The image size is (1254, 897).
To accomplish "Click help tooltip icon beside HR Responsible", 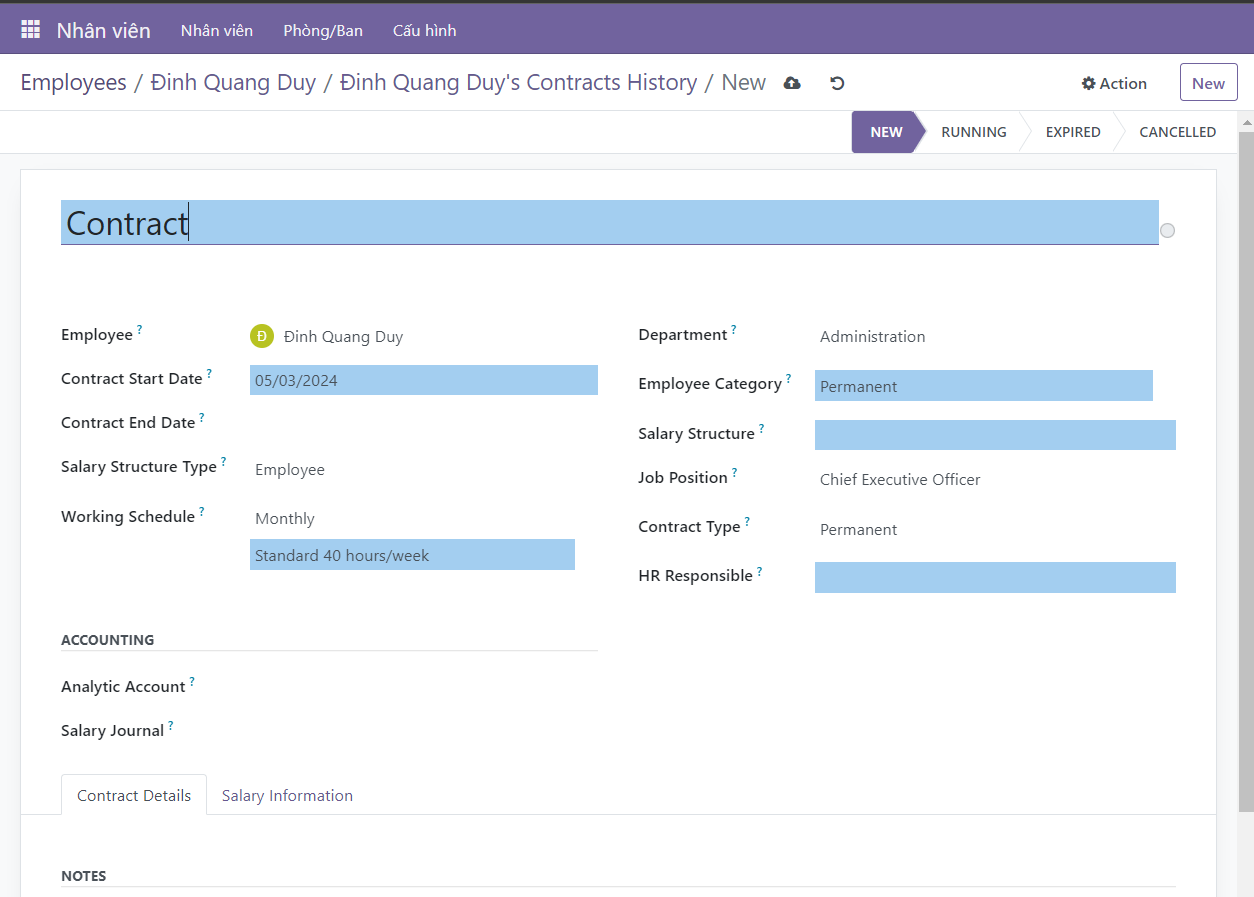I will point(760,571).
